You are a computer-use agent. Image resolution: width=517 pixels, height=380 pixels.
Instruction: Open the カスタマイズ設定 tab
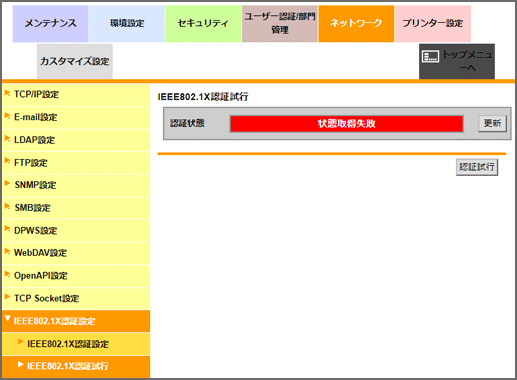tap(75, 61)
